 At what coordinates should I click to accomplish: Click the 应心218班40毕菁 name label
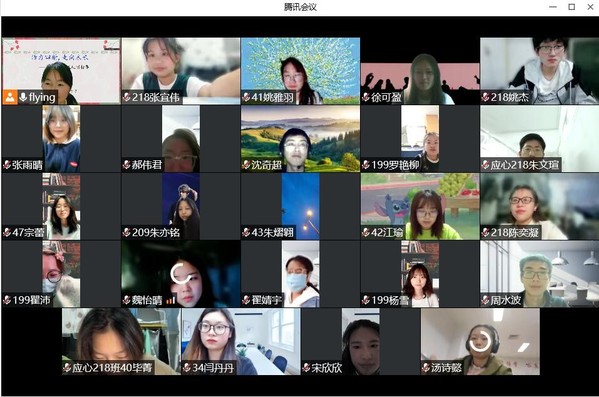pos(112,368)
